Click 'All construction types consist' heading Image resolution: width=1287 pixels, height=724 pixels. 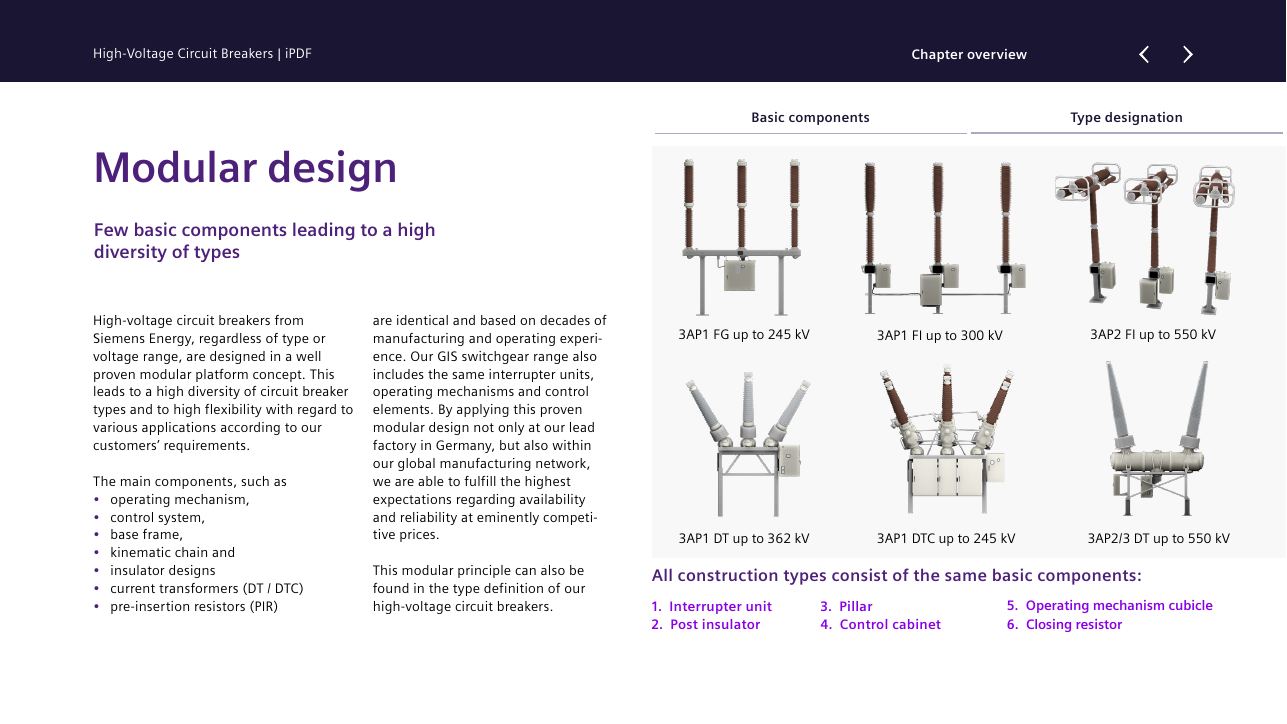tap(896, 576)
